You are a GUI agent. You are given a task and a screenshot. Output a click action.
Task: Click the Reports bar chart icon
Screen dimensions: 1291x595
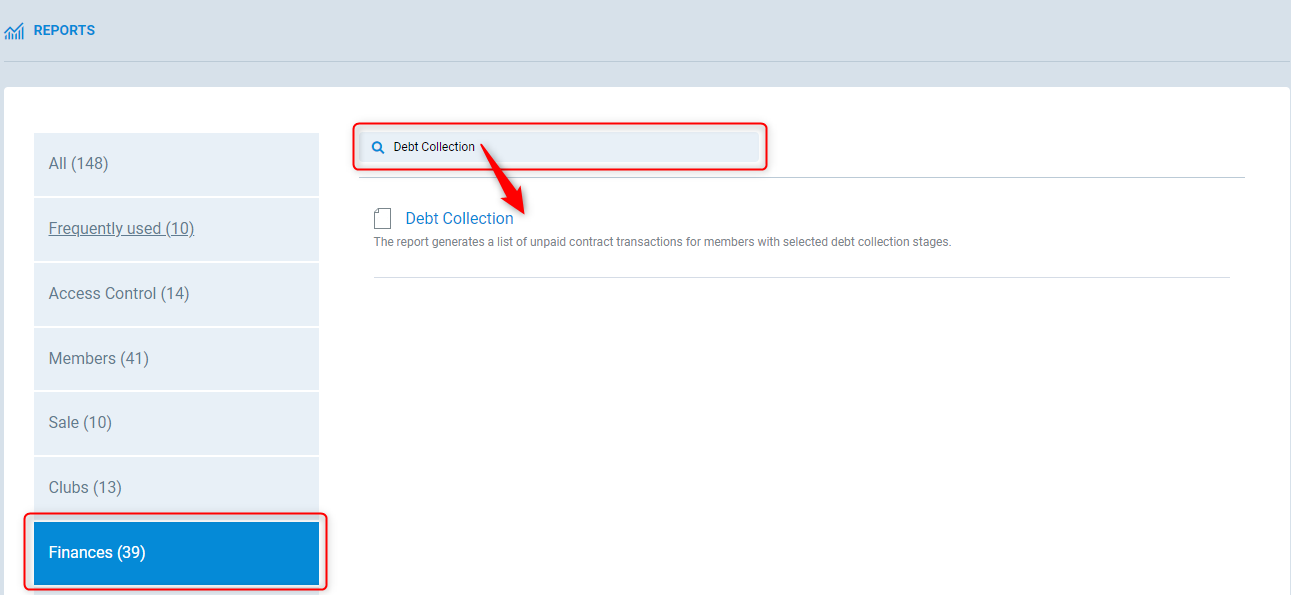14,31
